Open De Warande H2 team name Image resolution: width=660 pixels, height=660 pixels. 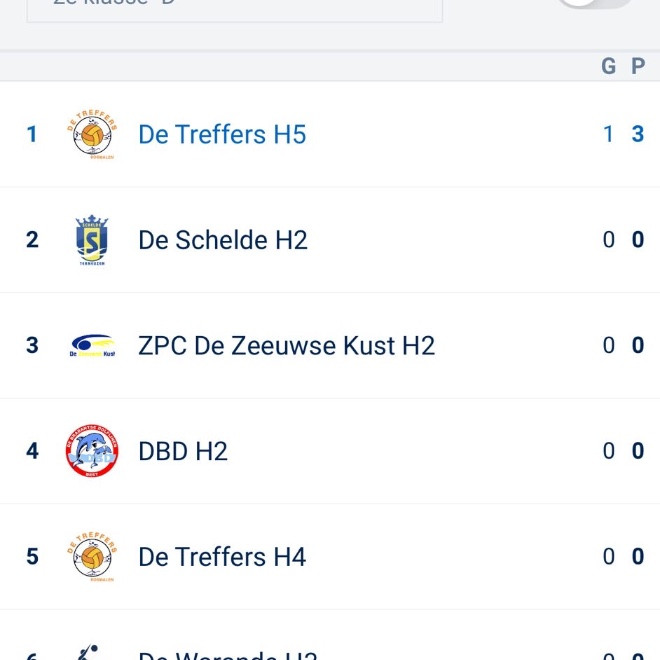227,655
